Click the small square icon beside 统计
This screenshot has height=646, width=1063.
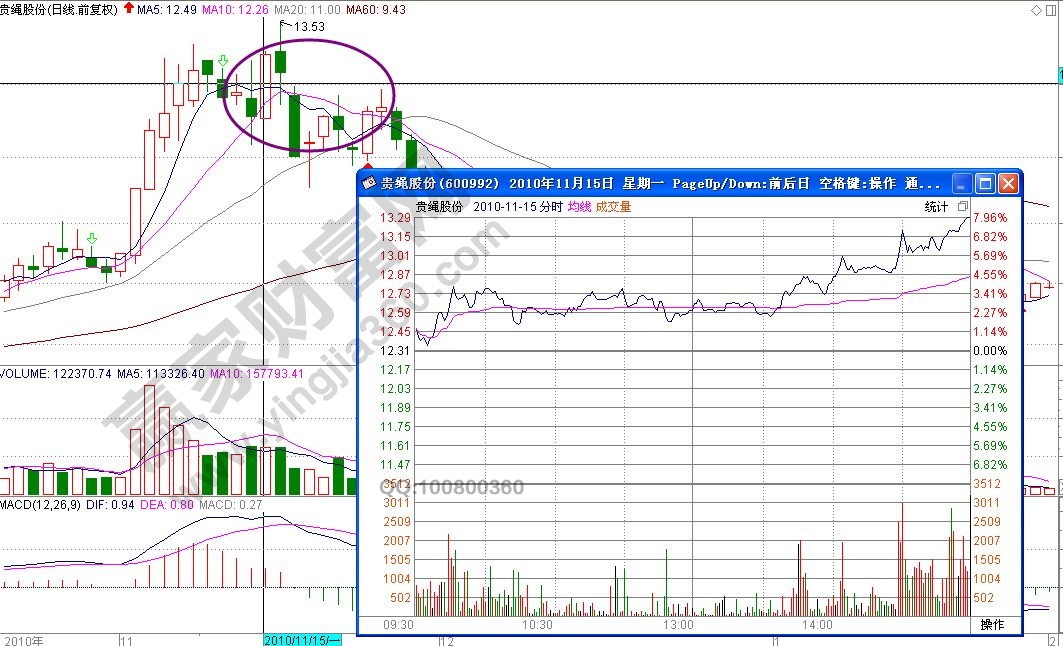[963, 206]
